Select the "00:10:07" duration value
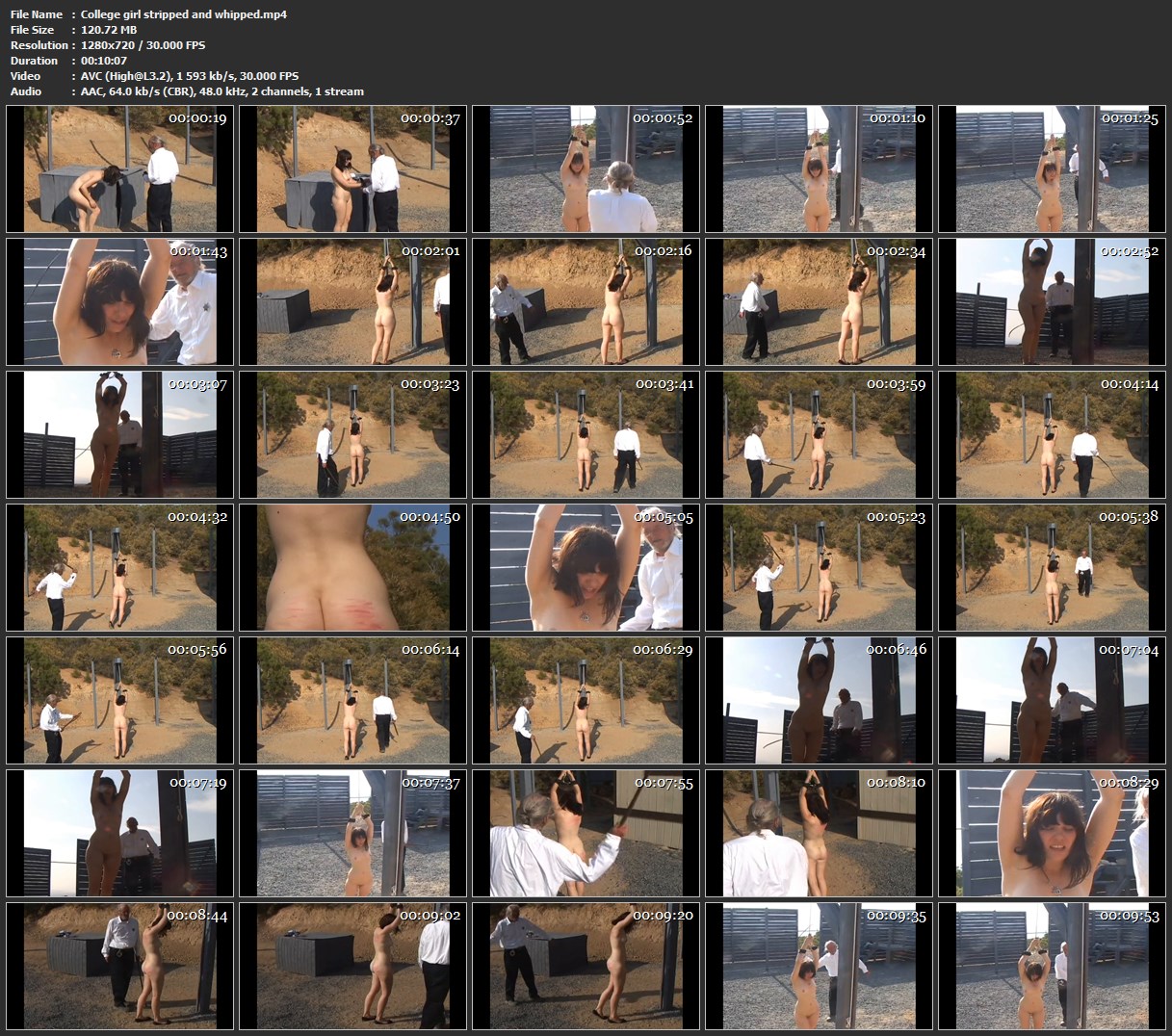1172x1036 pixels. [x=104, y=61]
